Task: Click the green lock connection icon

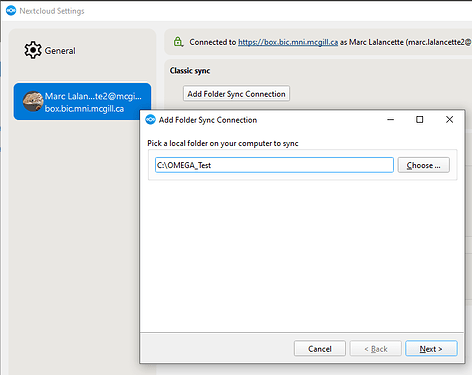Action: coord(178,42)
